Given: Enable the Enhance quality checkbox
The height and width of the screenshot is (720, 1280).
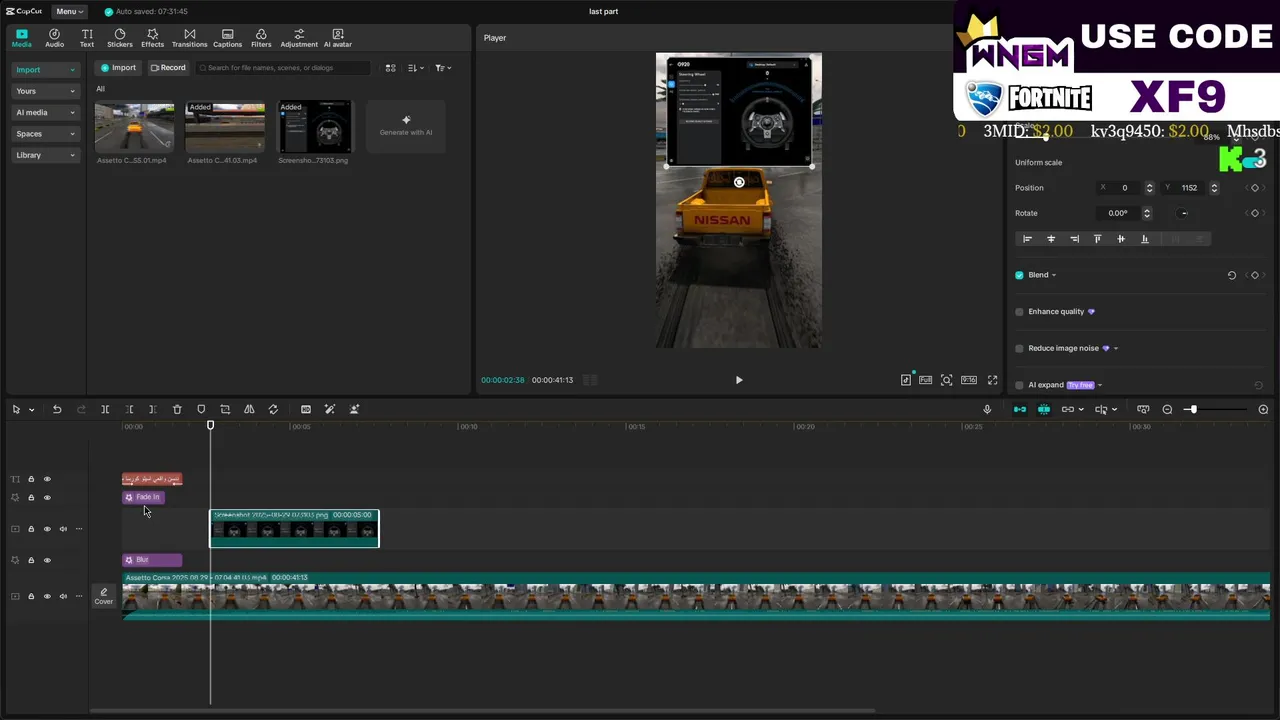Looking at the screenshot, I should [x=1019, y=312].
